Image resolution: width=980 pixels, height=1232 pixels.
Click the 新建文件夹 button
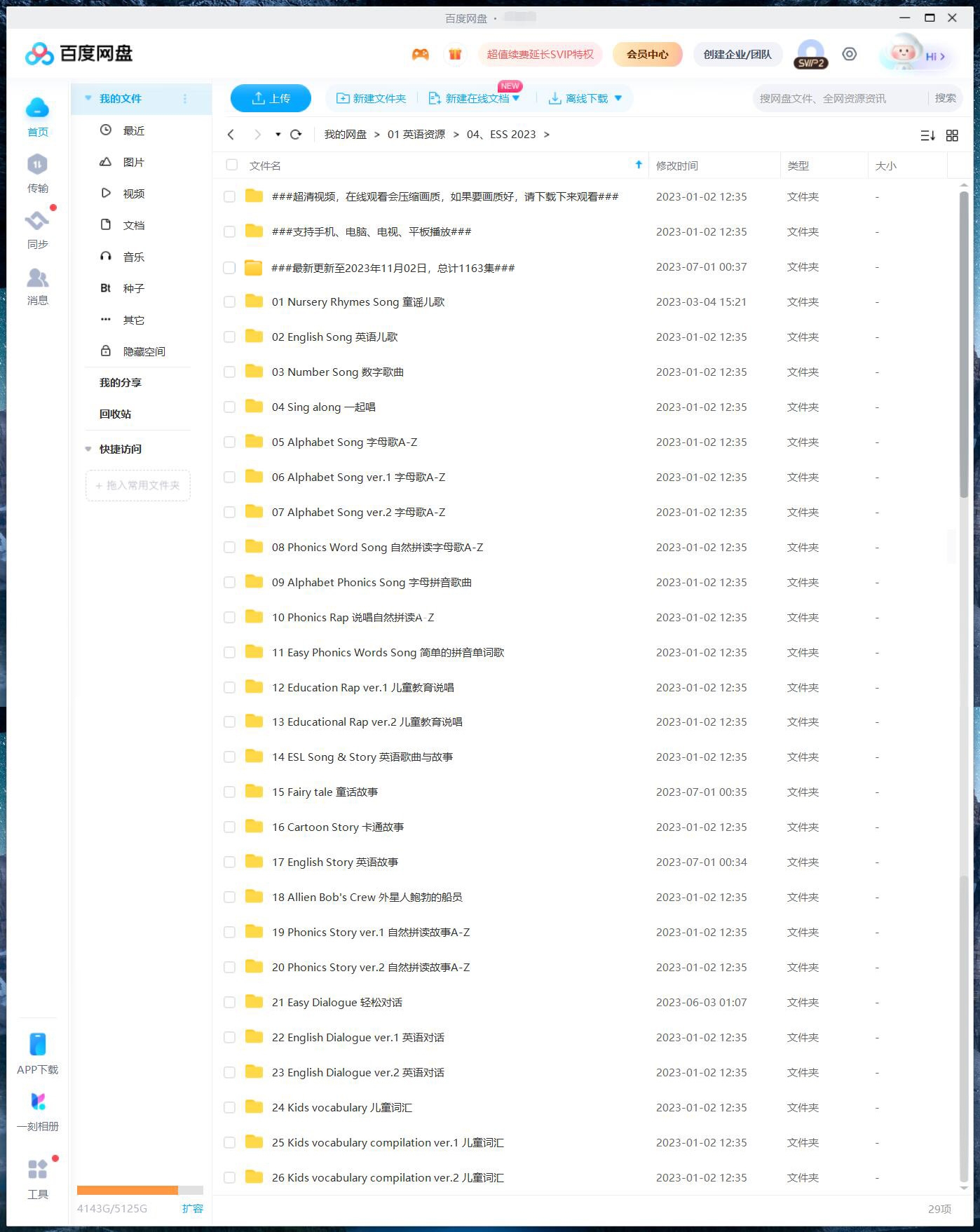pyautogui.click(x=372, y=99)
